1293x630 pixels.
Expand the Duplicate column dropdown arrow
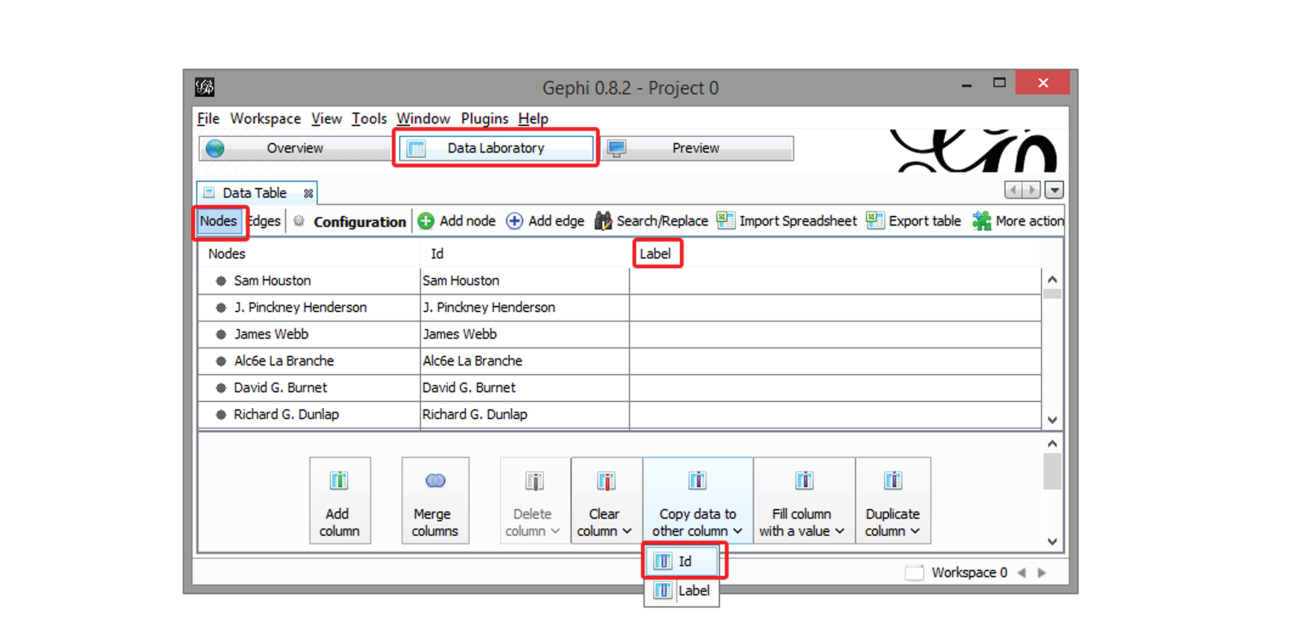(913, 532)
